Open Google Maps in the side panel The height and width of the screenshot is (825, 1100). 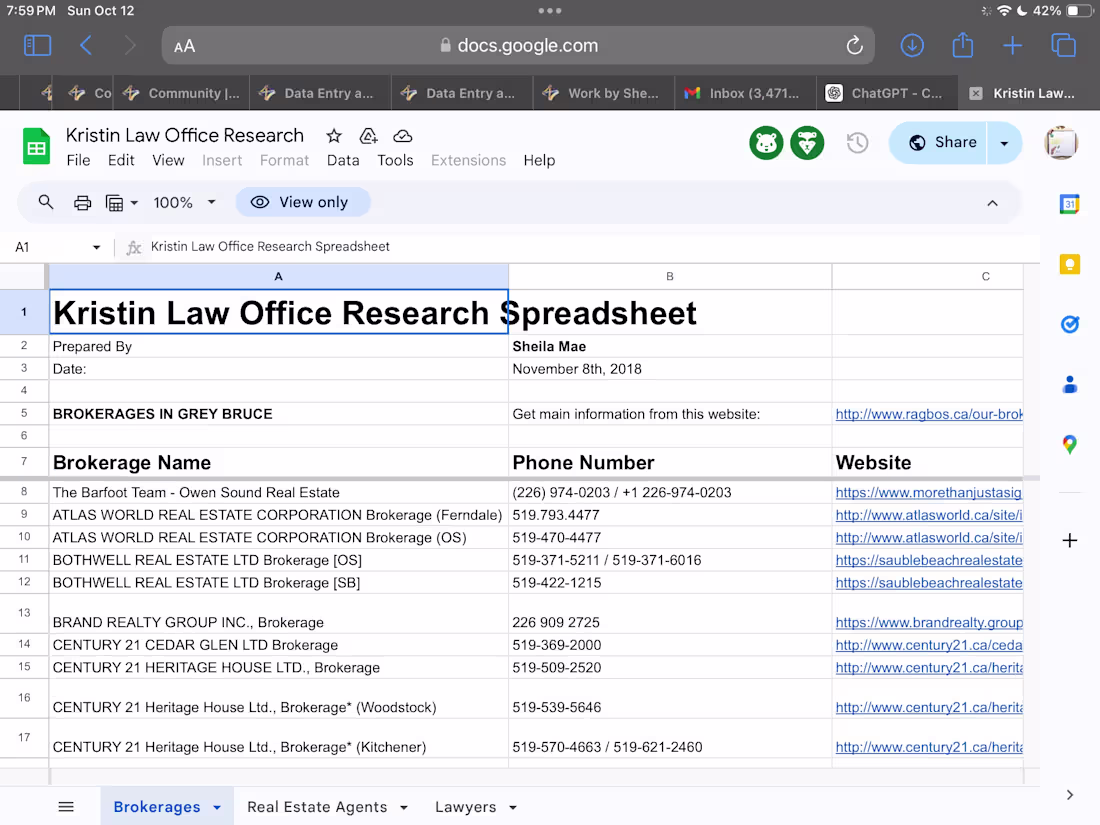[x=1069, y=444]
